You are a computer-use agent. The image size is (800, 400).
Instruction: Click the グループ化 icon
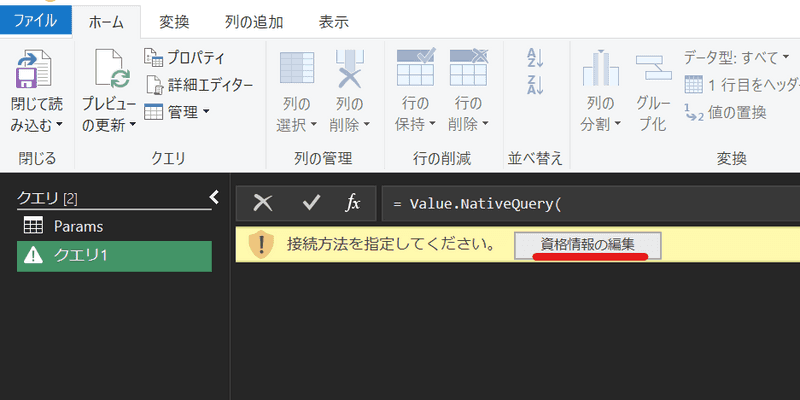653,72
